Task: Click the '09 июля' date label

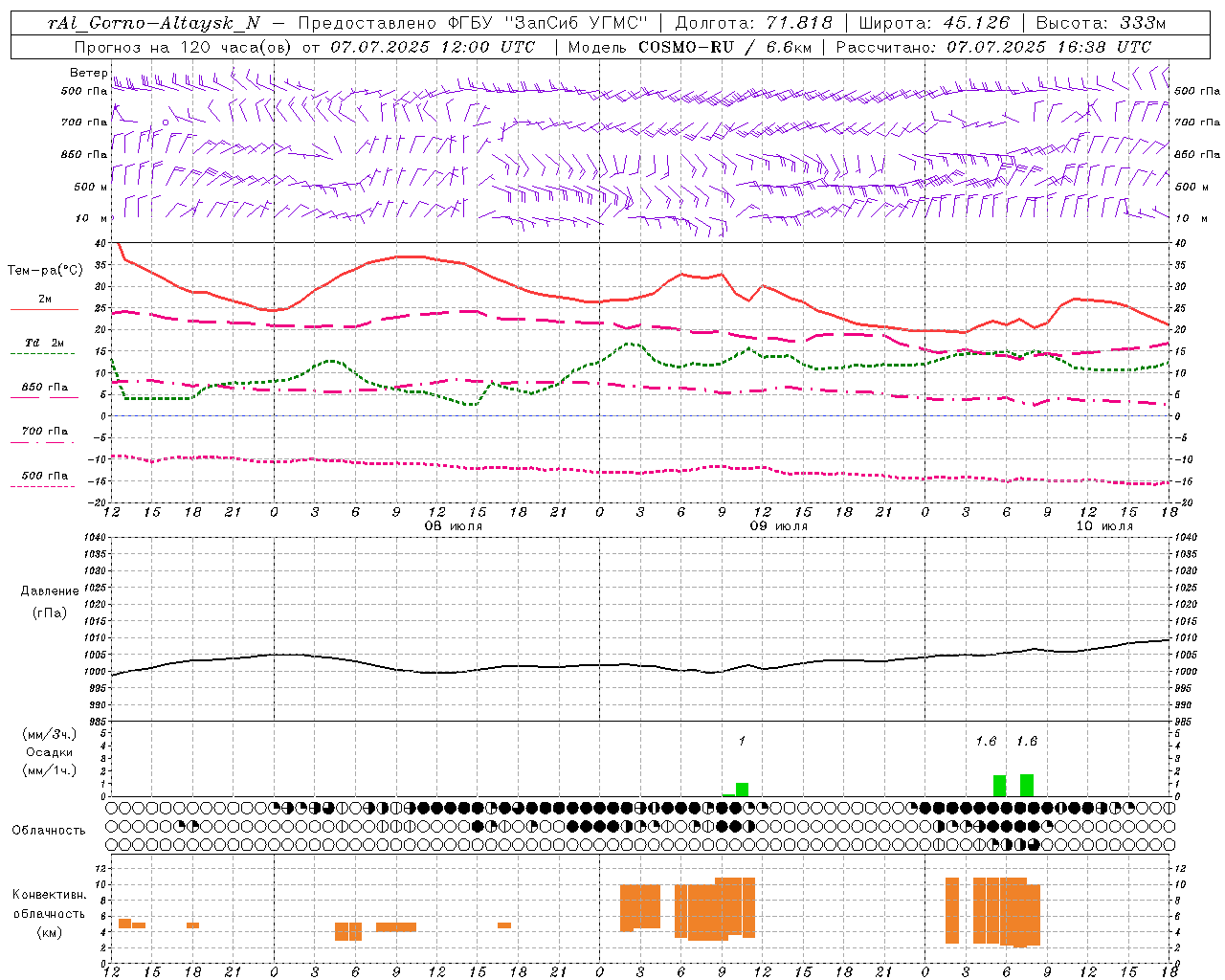Action: click(x=779, y=526)
